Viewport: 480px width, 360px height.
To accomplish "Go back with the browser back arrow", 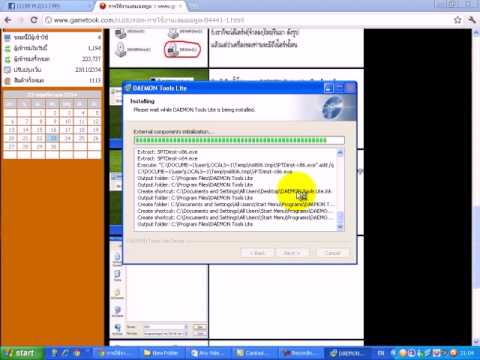I will 8,20.
